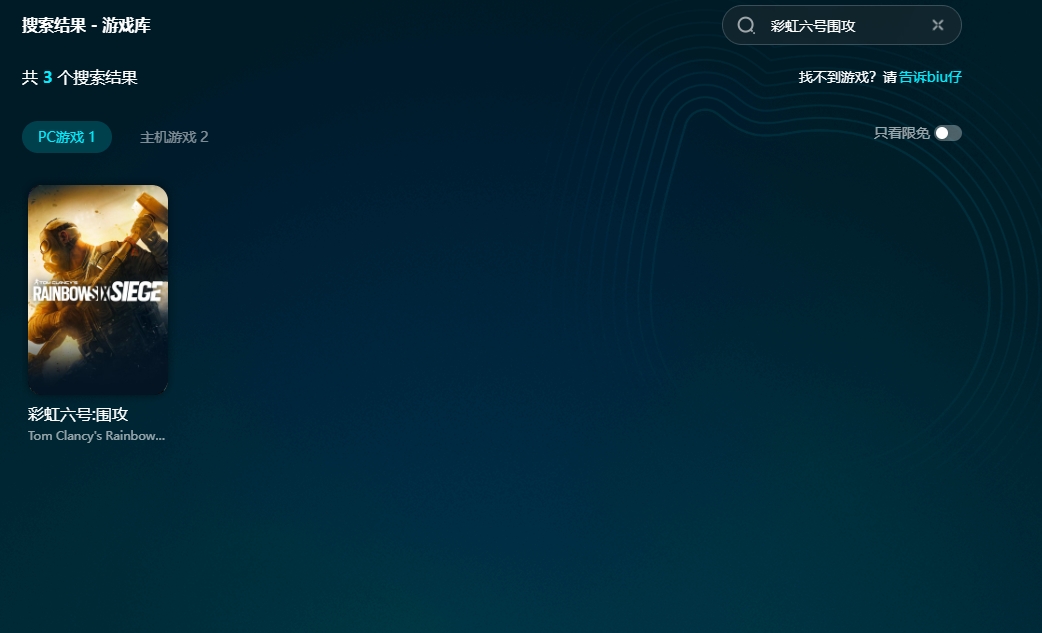Switch to the PC游戏 1 tab

(66, 137)
